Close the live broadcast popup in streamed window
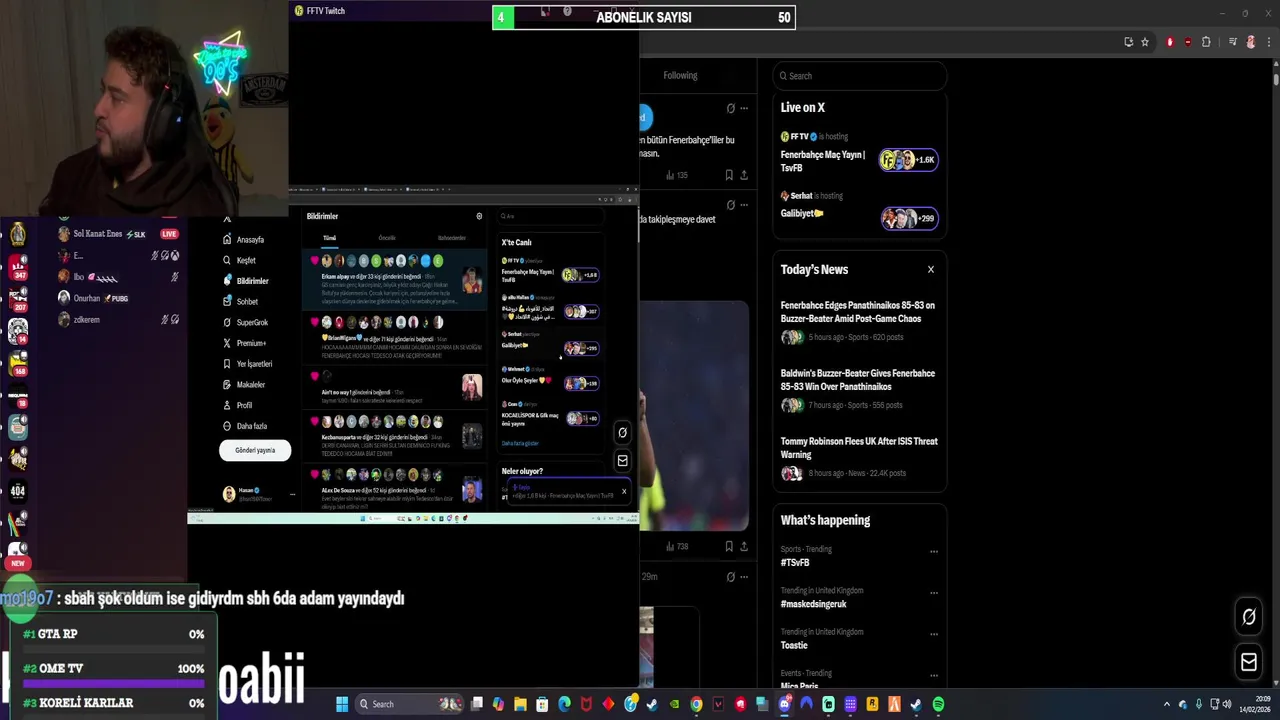The image size is (1280, 720). (624, 491)
